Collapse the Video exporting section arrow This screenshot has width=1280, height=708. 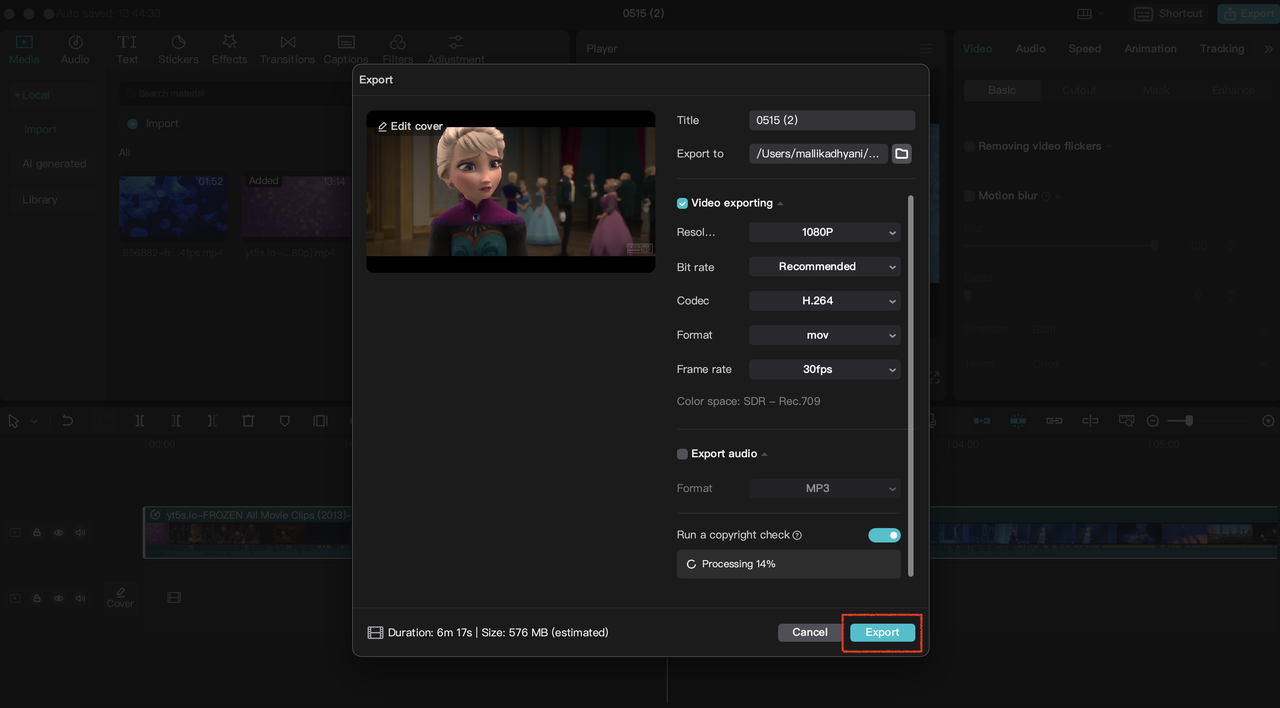pyautogui.click(x=780, y=204)
